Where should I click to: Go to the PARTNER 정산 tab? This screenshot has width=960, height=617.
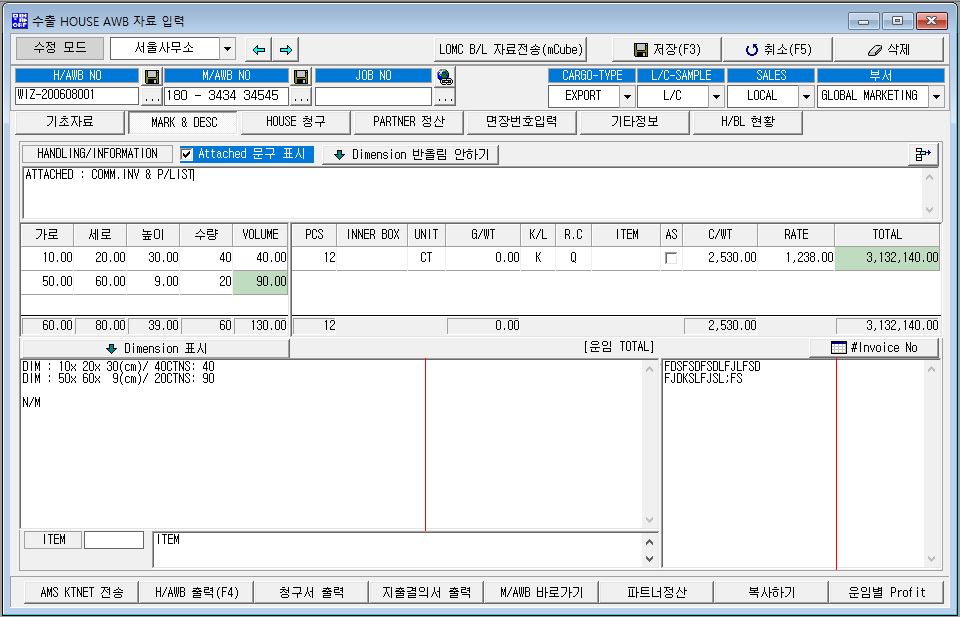(408, 122)
